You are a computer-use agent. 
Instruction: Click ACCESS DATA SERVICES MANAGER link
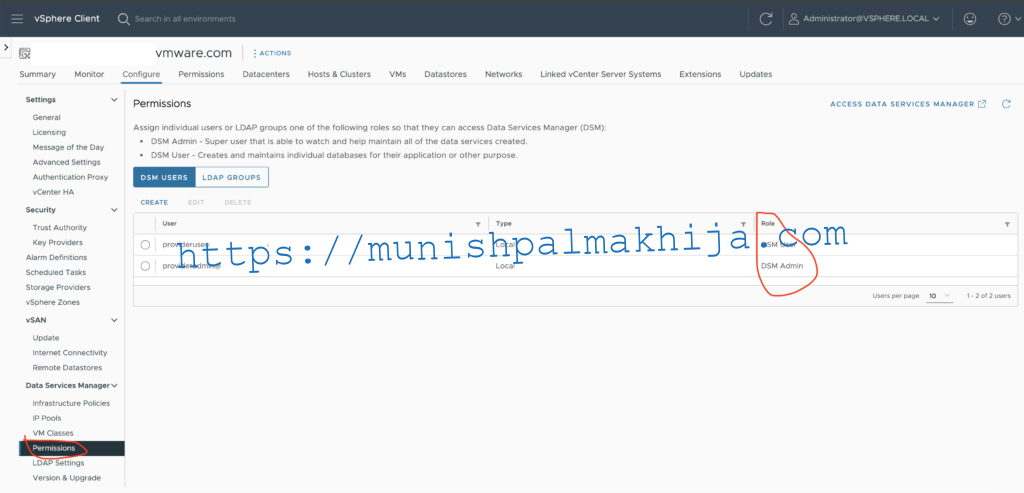click(908, 104)
